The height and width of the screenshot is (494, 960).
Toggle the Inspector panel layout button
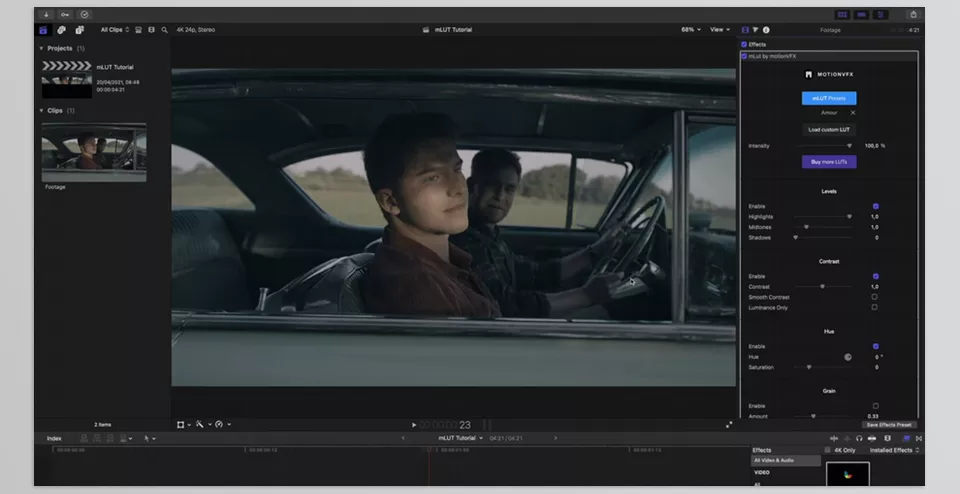pos(880,15)
